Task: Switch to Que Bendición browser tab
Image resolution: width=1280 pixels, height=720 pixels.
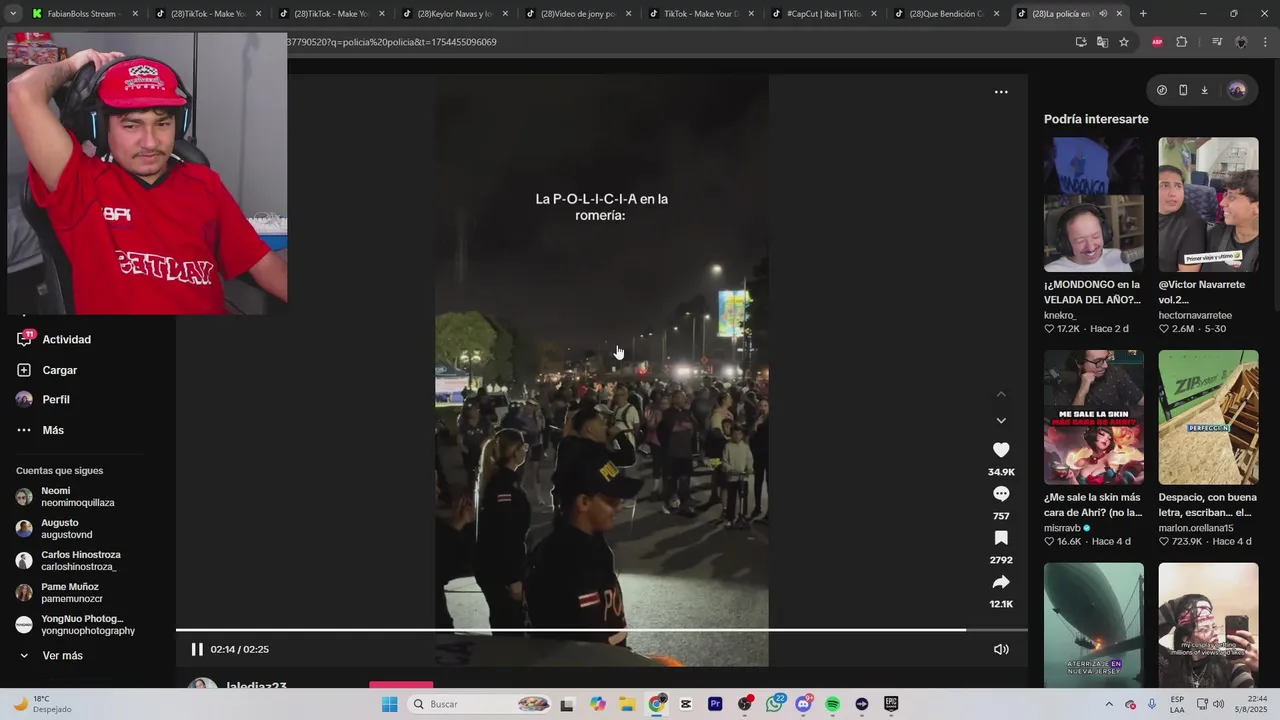Action: 947,14
